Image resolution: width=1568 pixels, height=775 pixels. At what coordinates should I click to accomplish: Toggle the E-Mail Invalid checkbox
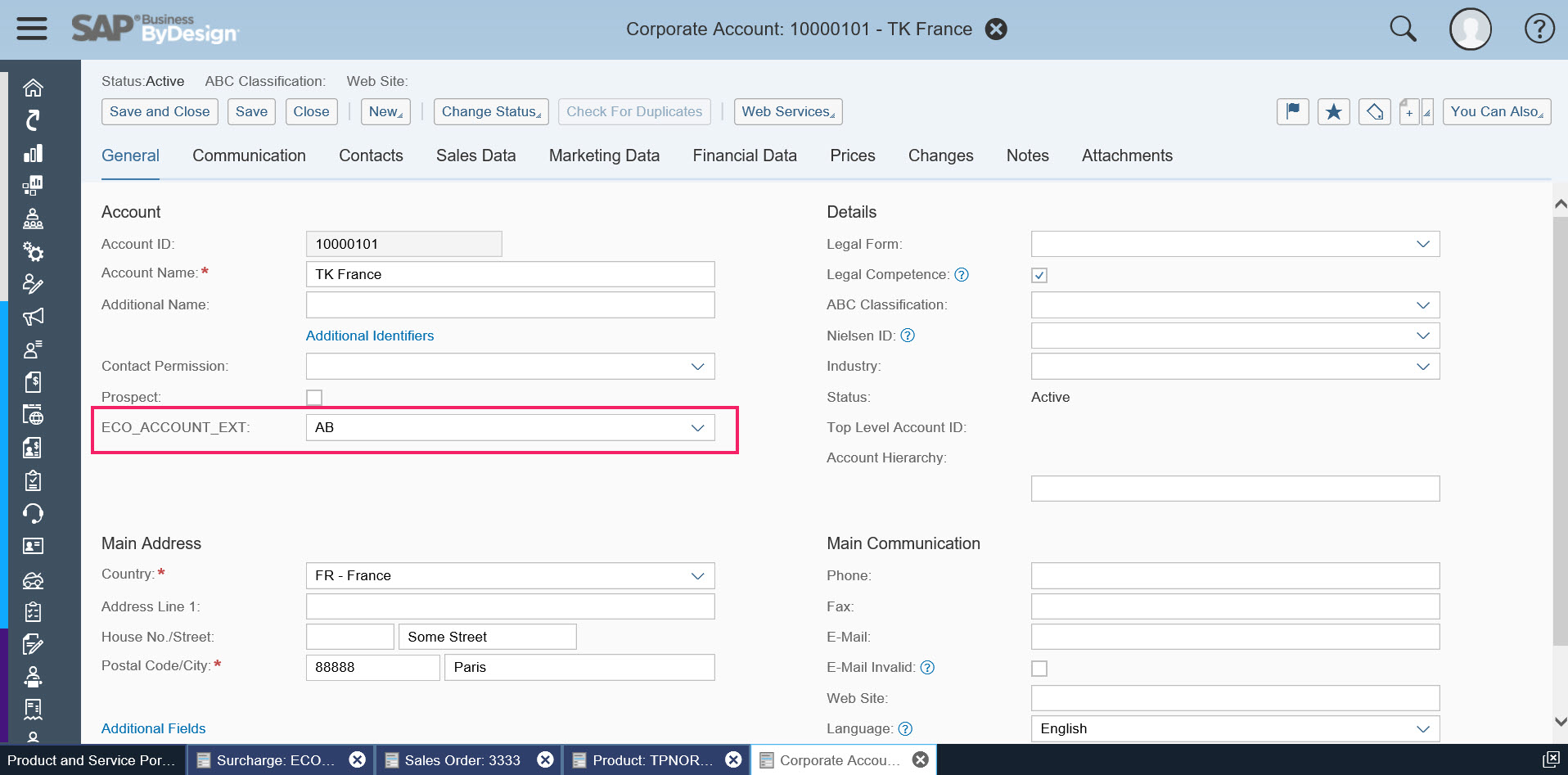(1039, 668)
